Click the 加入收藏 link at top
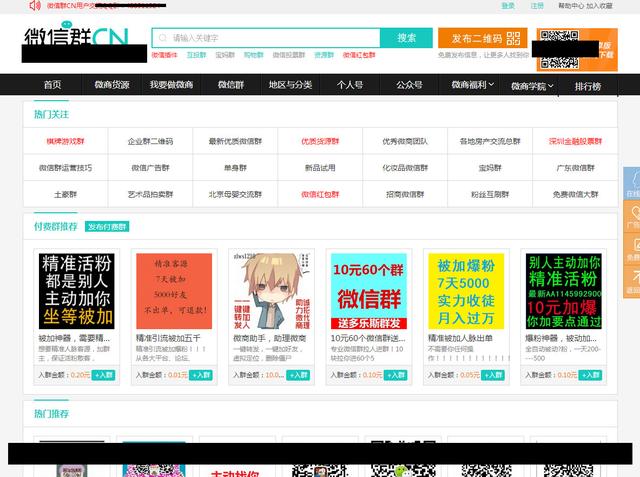This screenshot has height=477, width=640. tap(600, 6)
